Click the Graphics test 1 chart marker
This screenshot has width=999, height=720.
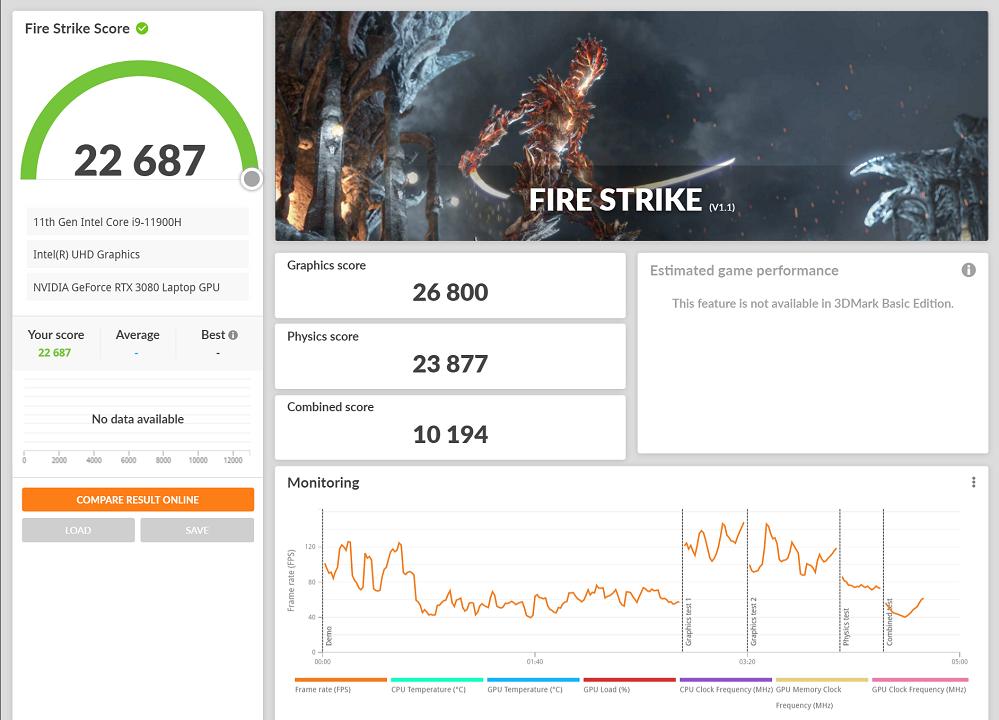[x=688, y=622]
